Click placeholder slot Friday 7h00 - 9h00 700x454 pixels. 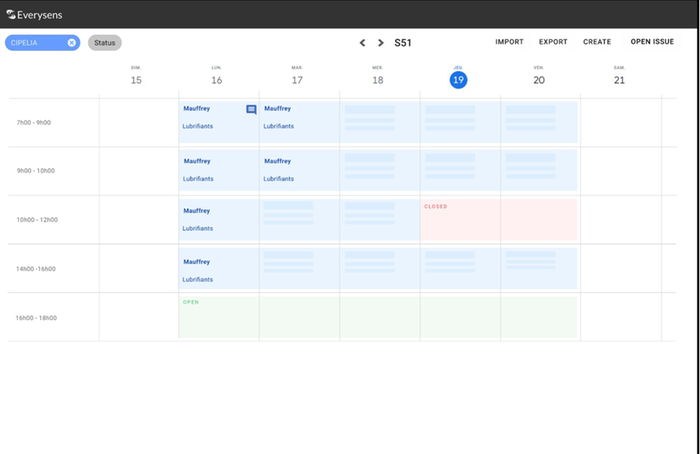tap(539, 122)
